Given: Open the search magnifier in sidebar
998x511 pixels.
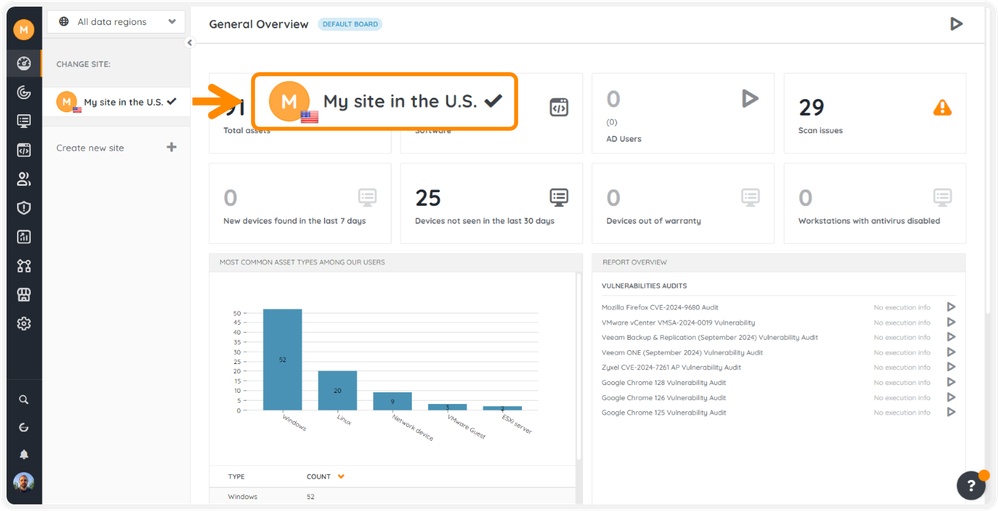Looking at the screenshot, I should point(24,399).
